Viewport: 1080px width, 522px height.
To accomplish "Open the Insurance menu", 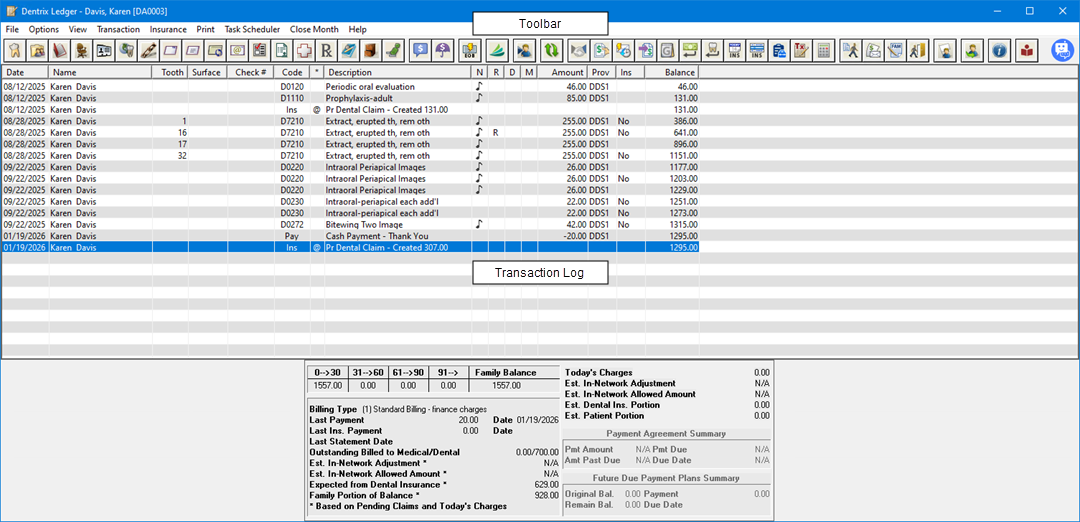I will tap(168, 29).
